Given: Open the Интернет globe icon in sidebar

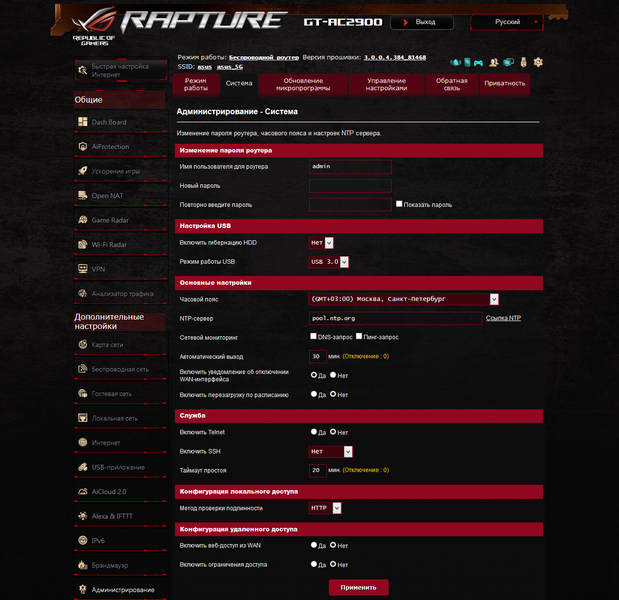Looking at the screenshot, I should tap(83, 442).
